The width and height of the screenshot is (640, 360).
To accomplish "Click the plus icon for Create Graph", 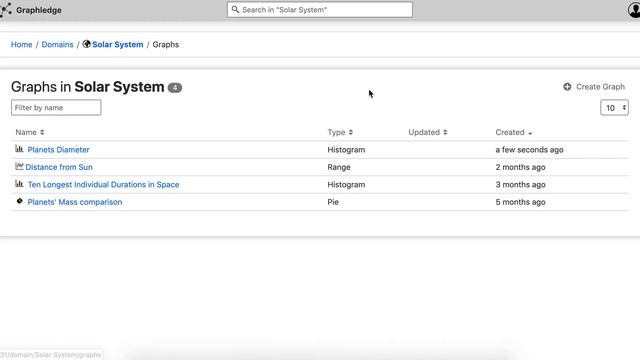I will [567, 87].
